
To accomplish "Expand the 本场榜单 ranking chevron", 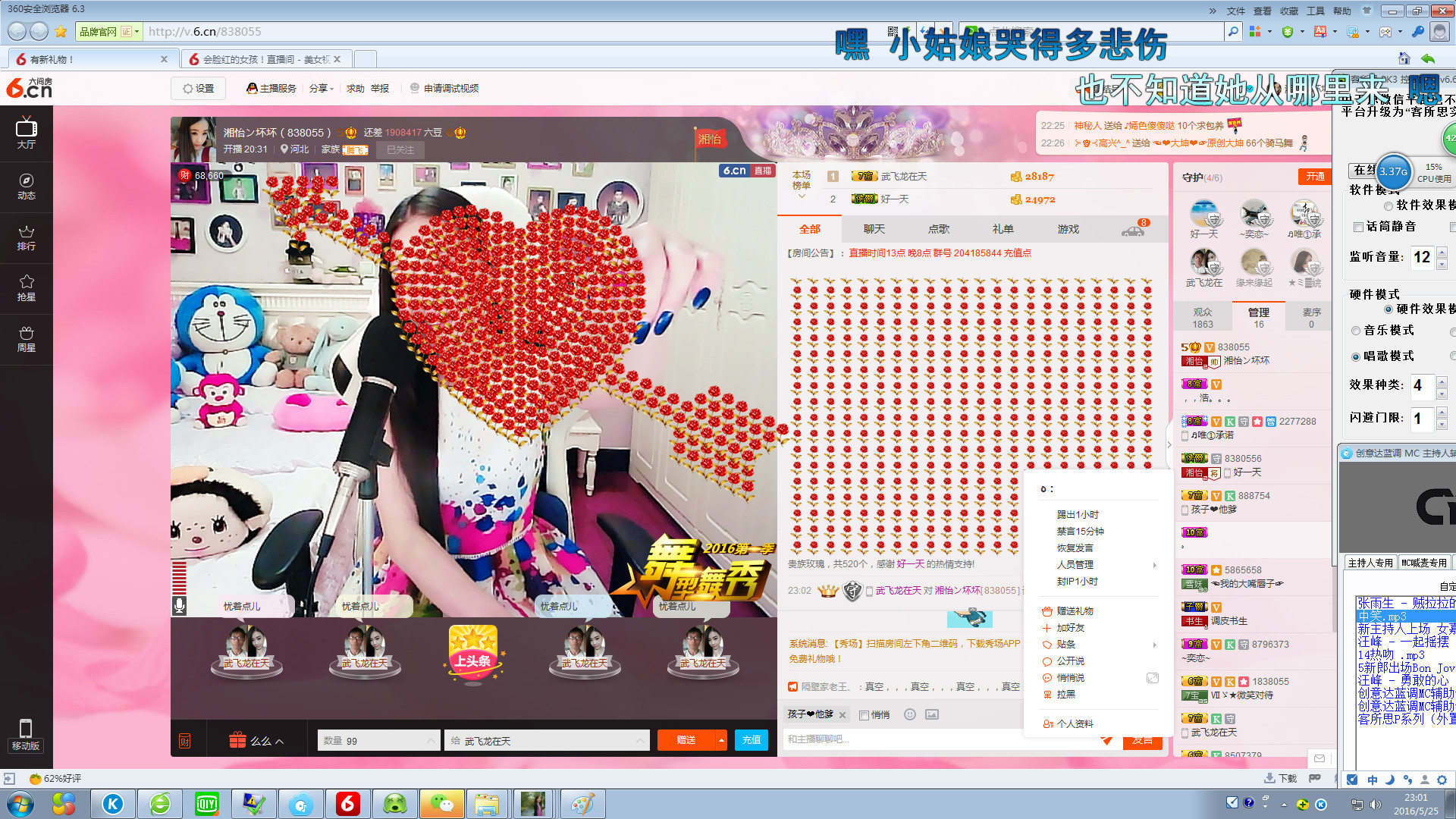I will (x=802, y=196).
